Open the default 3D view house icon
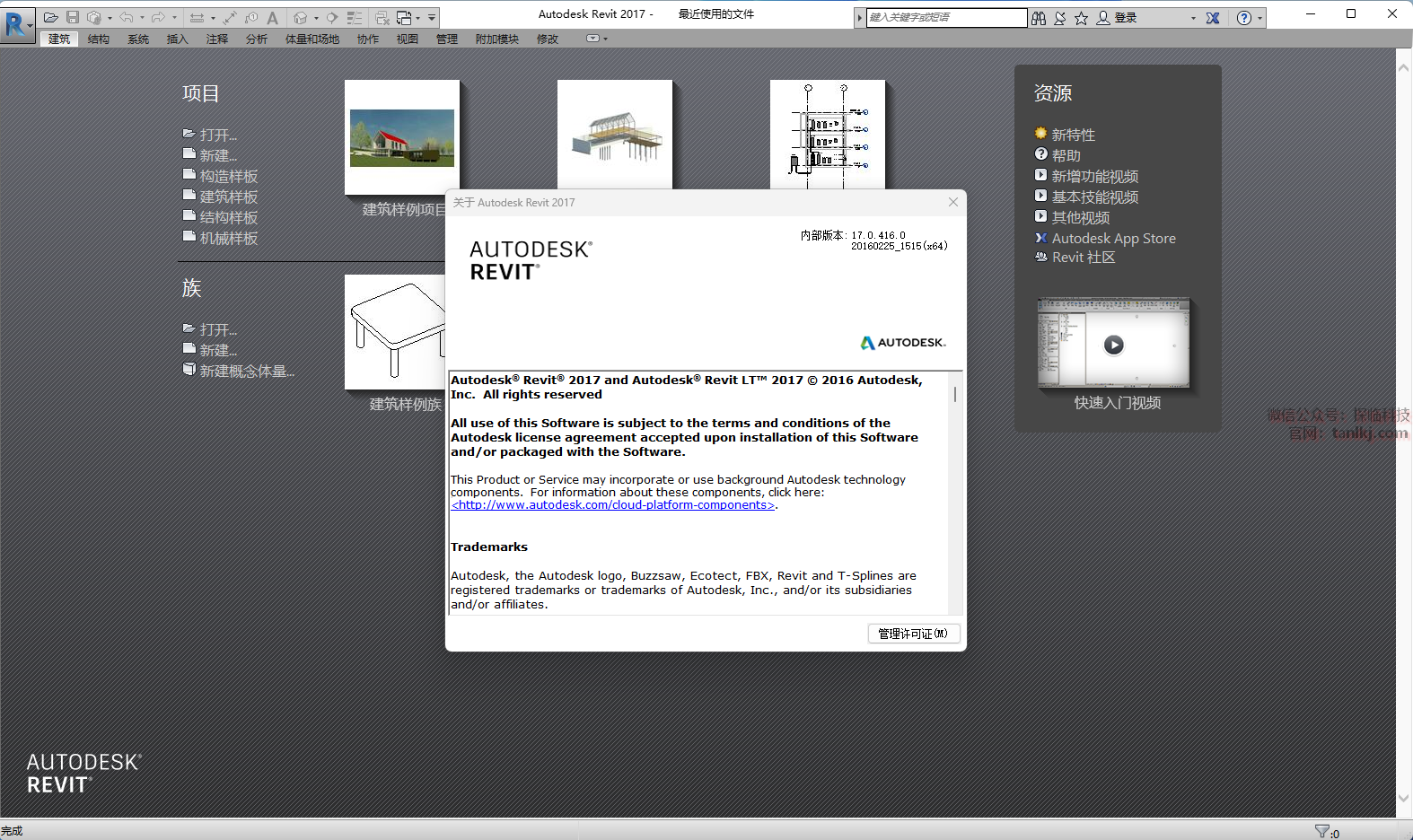This screenshot has width=1413, height=840. coord(301,18)
